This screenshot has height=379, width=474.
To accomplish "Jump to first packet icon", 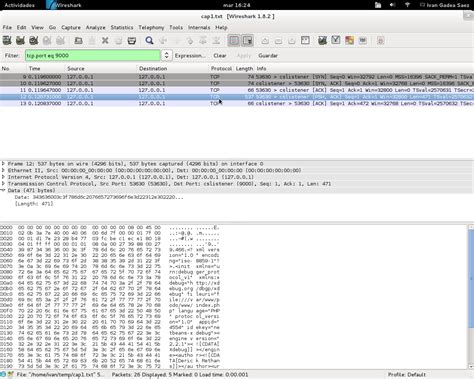I will 203,41.
